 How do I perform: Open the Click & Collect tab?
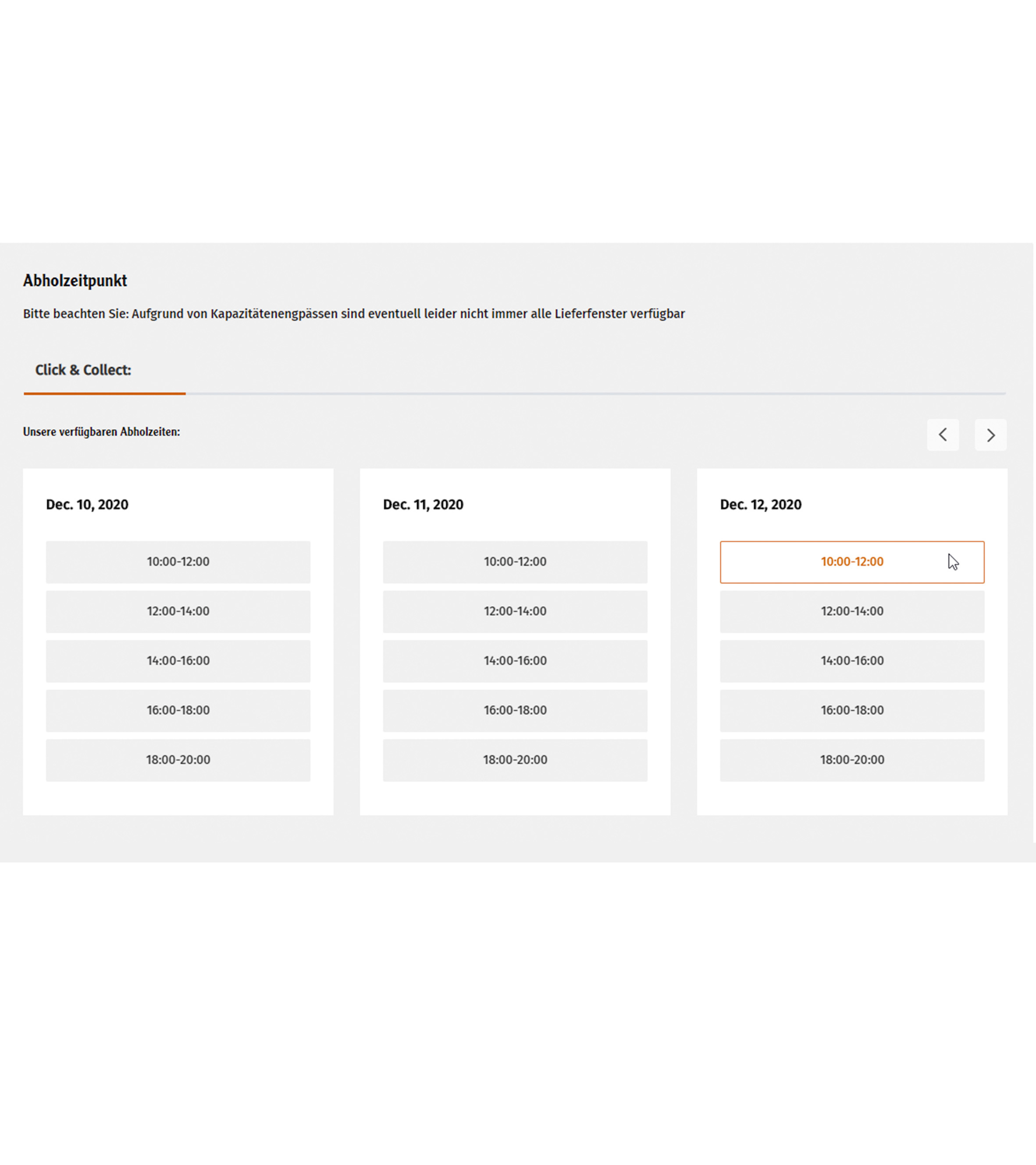83,370
